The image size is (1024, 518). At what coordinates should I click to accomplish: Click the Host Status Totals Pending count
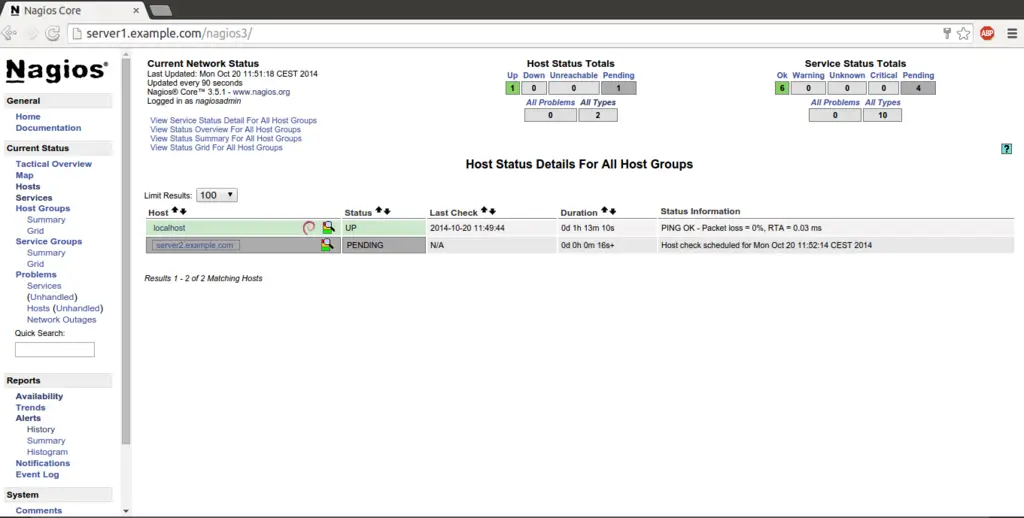pyautogui.click(x=618, y=88)
